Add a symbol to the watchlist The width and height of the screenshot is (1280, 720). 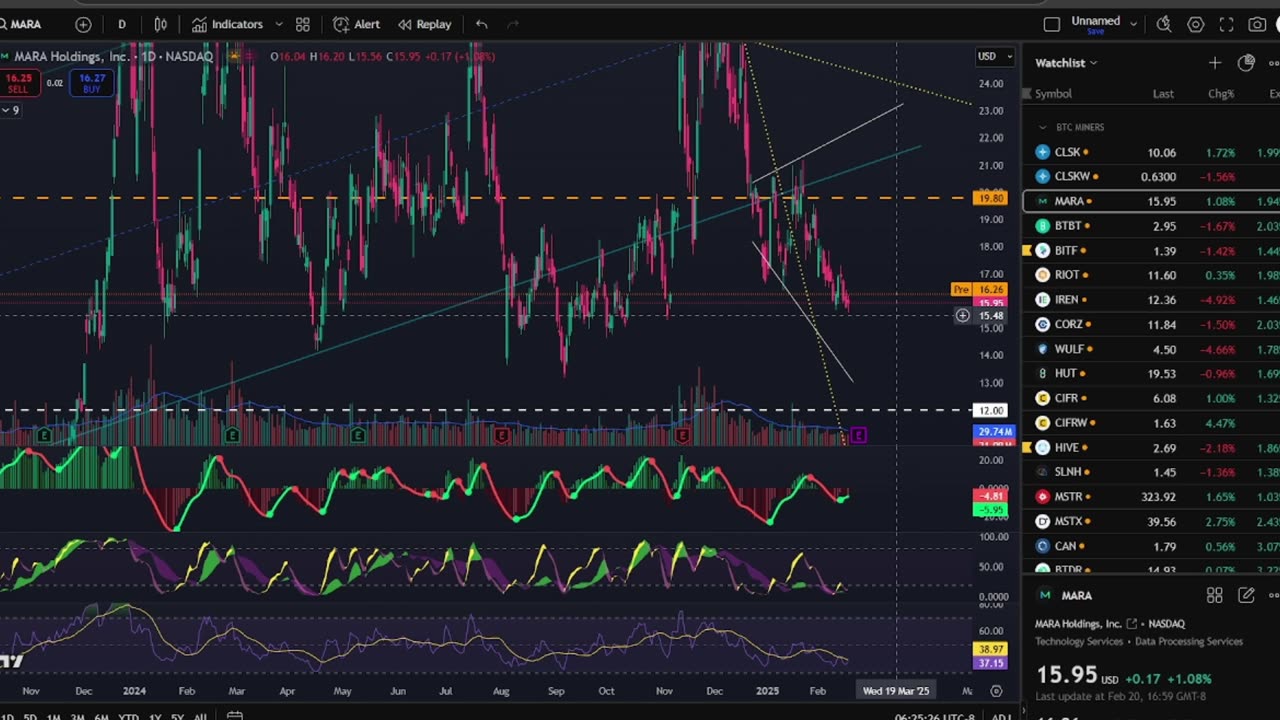(1215, 63)
